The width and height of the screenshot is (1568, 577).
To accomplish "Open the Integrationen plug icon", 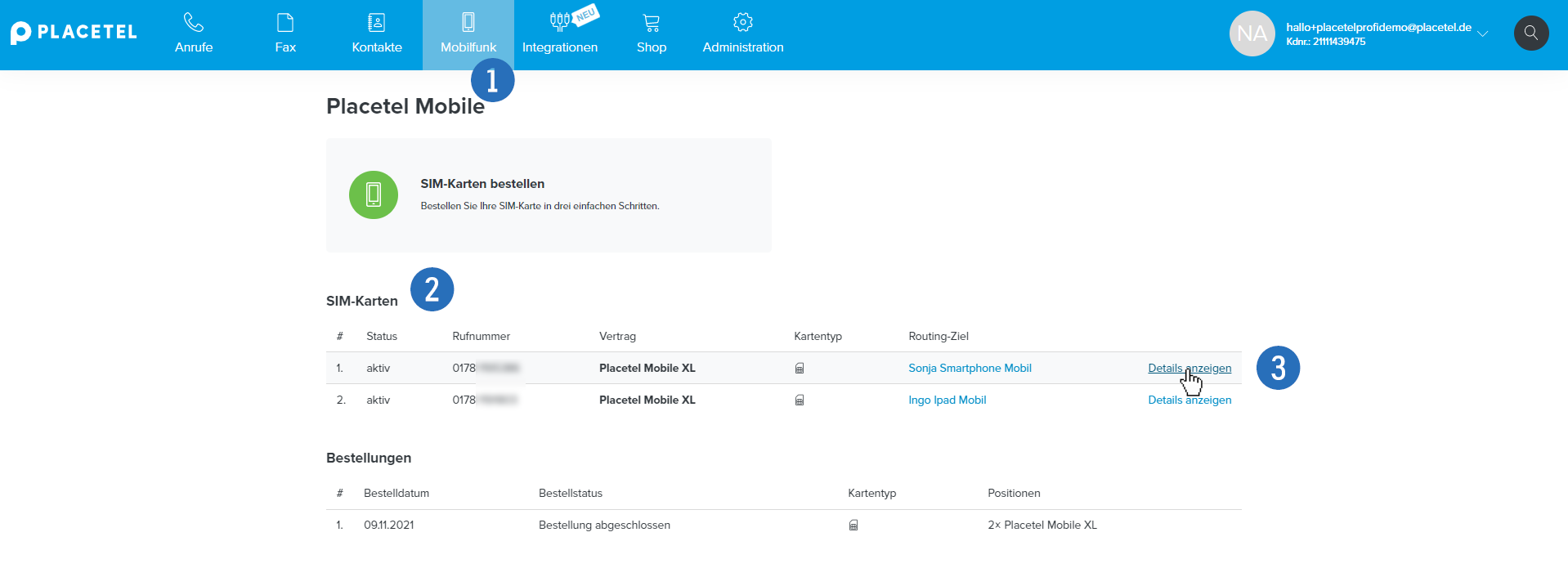I will (x=560, y=22).
